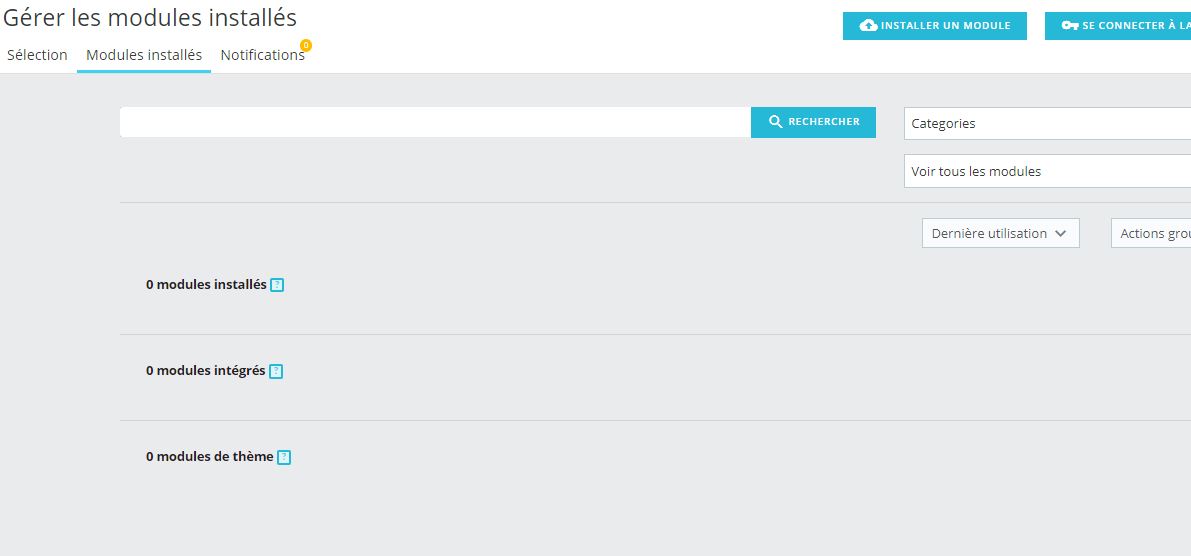
Task: Switch to Modules installés tab
Action: [144, 55]
